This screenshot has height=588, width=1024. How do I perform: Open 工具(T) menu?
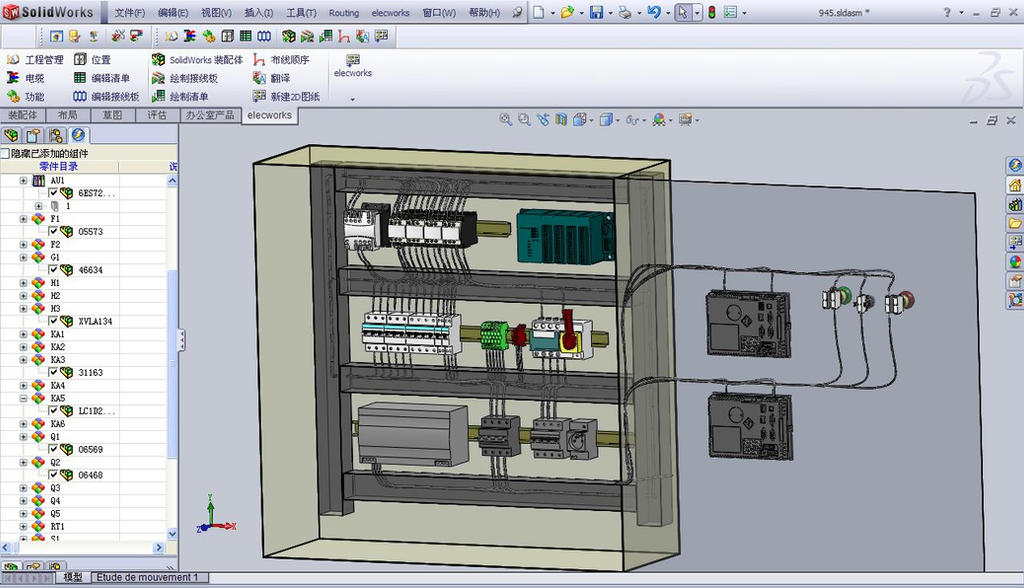(x=301, y=12)
